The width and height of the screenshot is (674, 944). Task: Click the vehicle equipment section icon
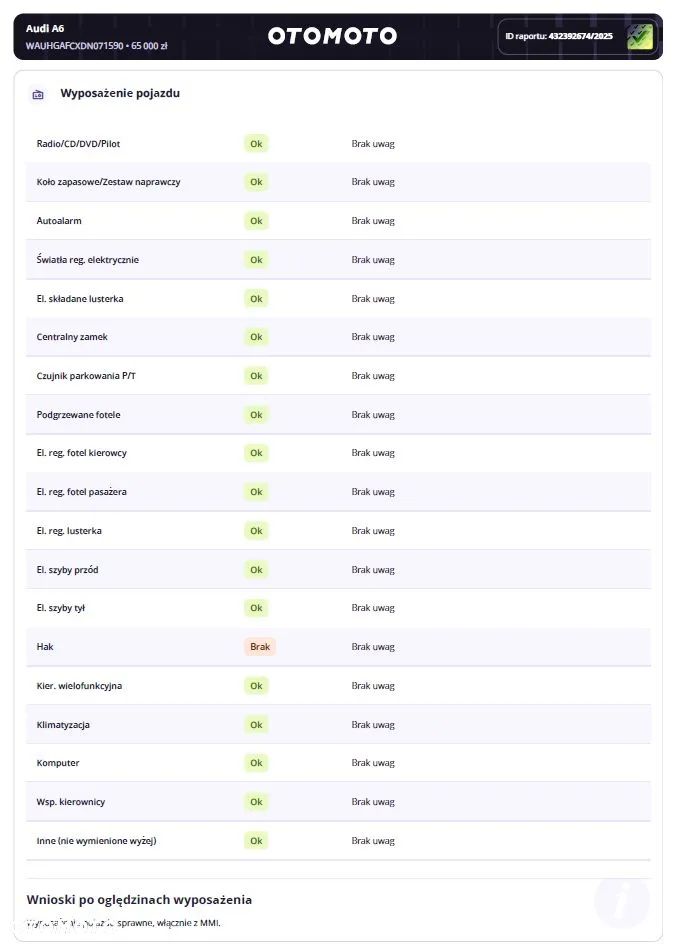tap(38, 94)
